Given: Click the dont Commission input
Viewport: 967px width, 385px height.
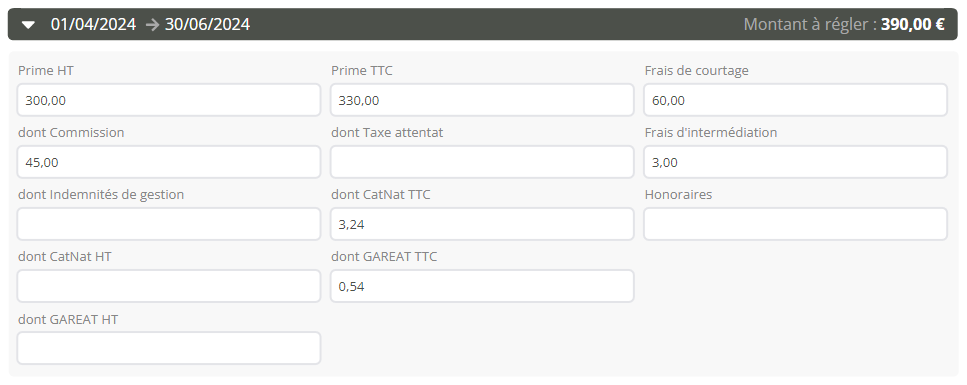Looking at the screenshot, I should click(168, 162).
